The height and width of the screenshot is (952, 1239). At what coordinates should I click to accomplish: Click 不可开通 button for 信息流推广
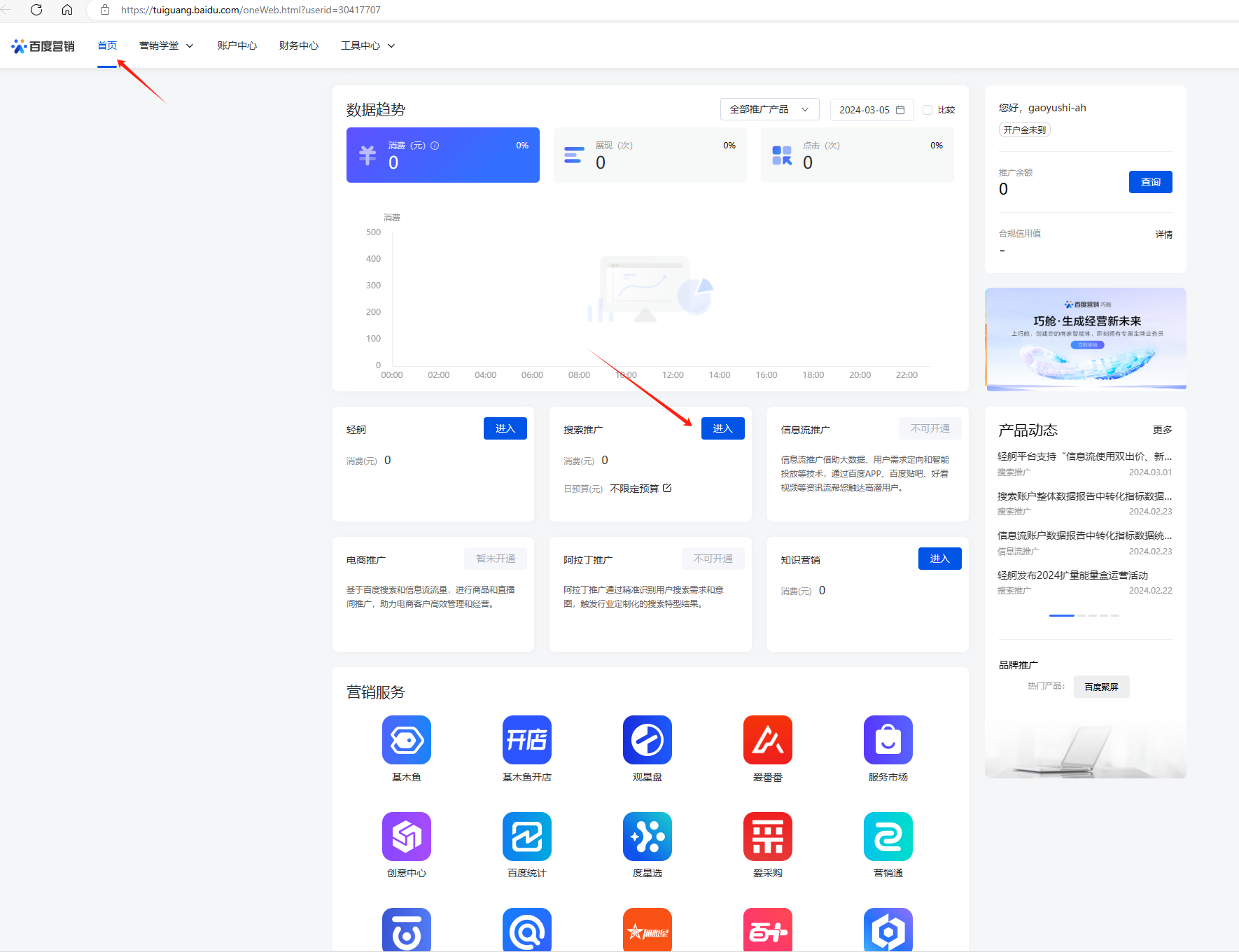coord(930,428)
